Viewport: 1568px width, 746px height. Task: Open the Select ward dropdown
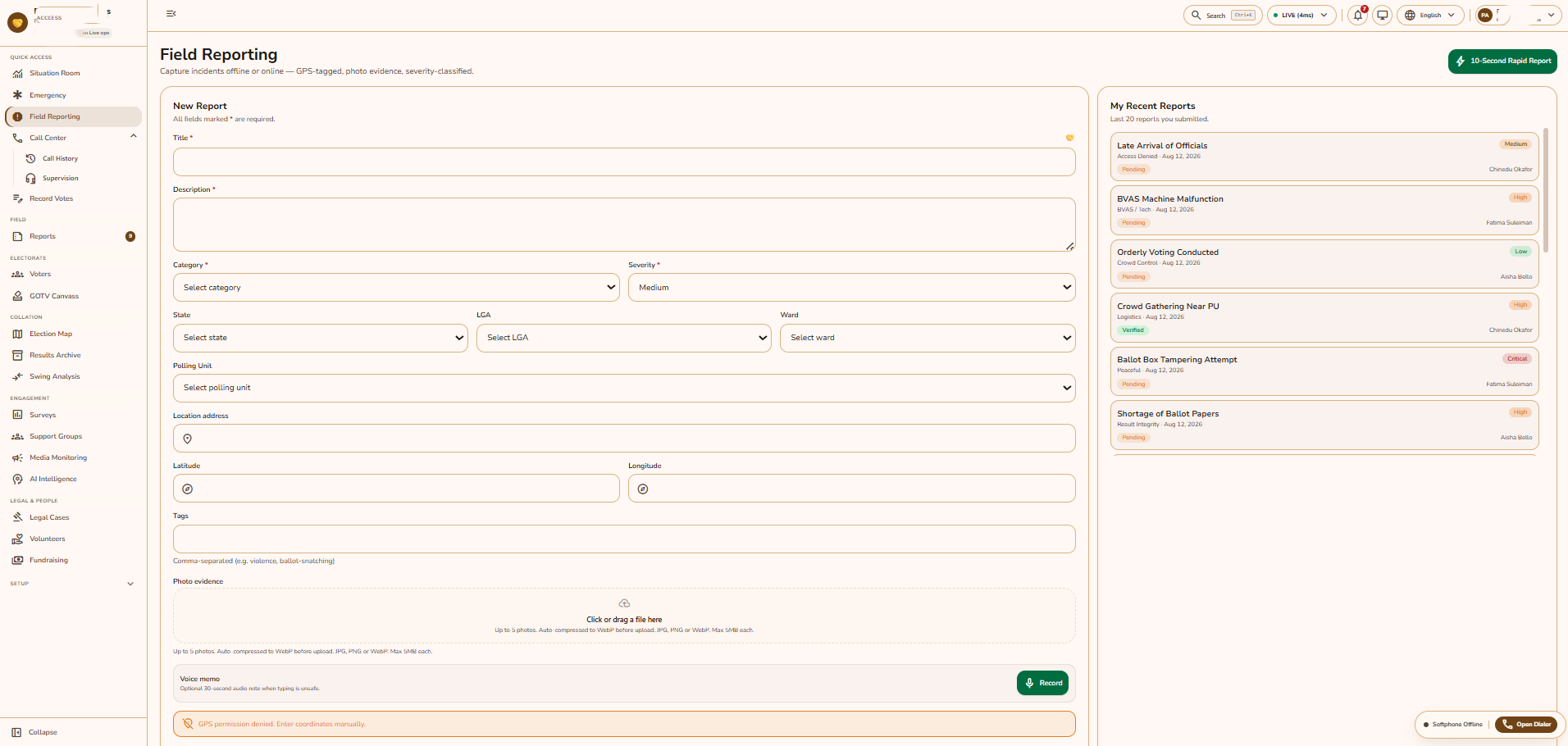click(928, 338)
